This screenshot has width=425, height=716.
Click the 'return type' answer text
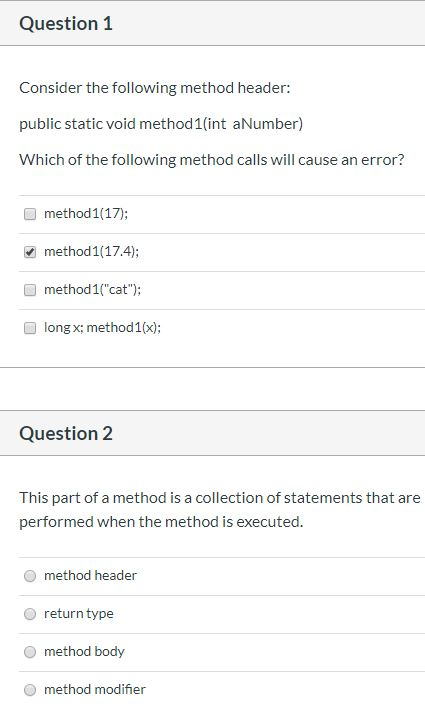tap(79, 613)
